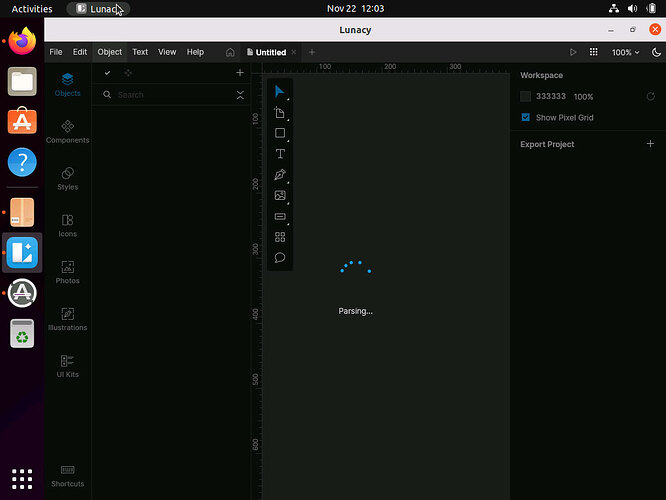Open the Illustrations library panel

[x=68, y=319]
